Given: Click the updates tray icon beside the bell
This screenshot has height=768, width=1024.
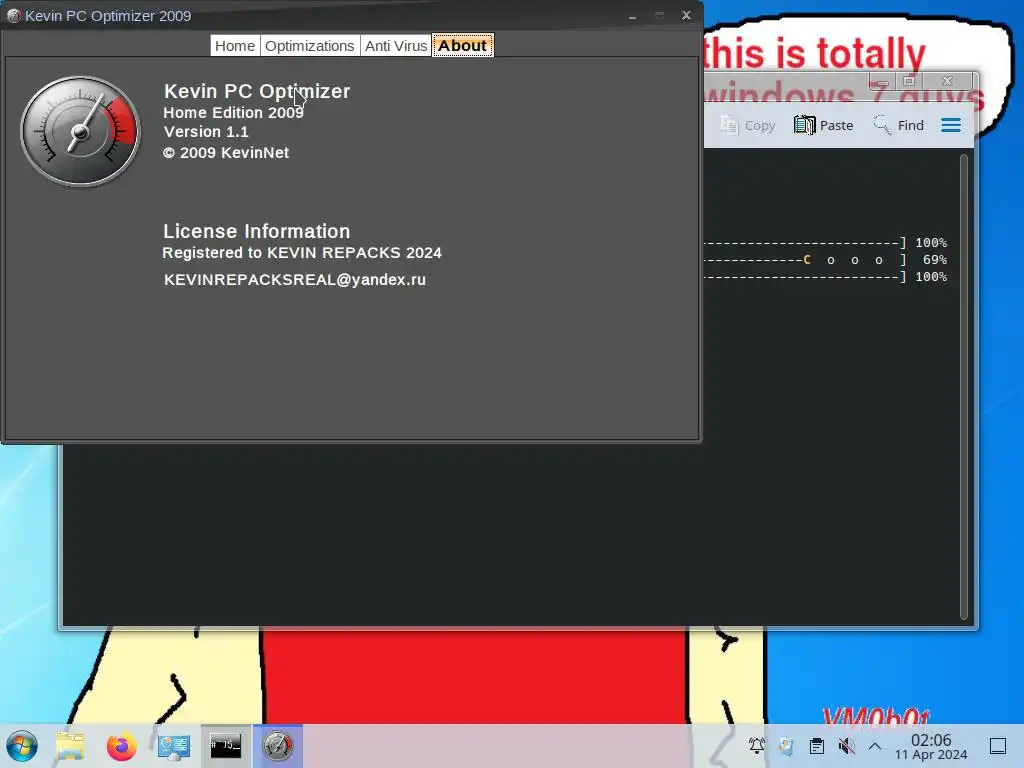Looking at the screenshot, I should tap(786, 746).
